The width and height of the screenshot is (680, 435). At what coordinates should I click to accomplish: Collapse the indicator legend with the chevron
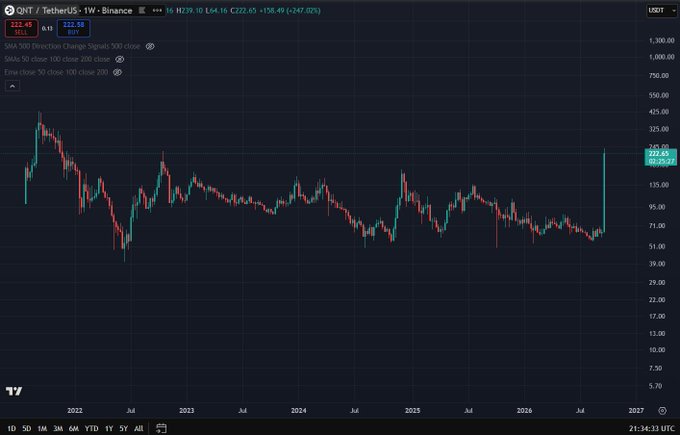pos(12,86)
